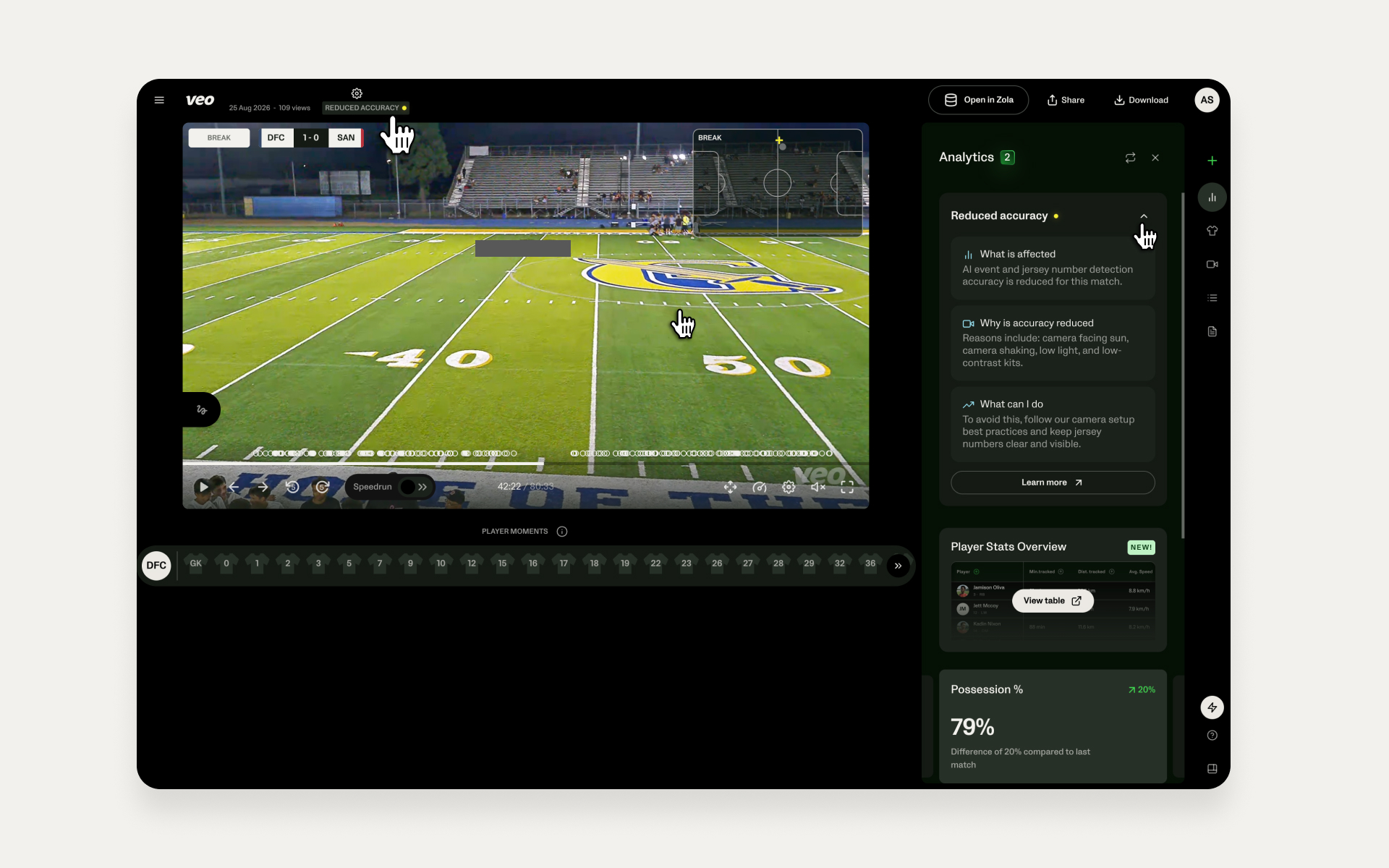Open the analytics bar chart sidebar icon

click(x=1212, y=197)
